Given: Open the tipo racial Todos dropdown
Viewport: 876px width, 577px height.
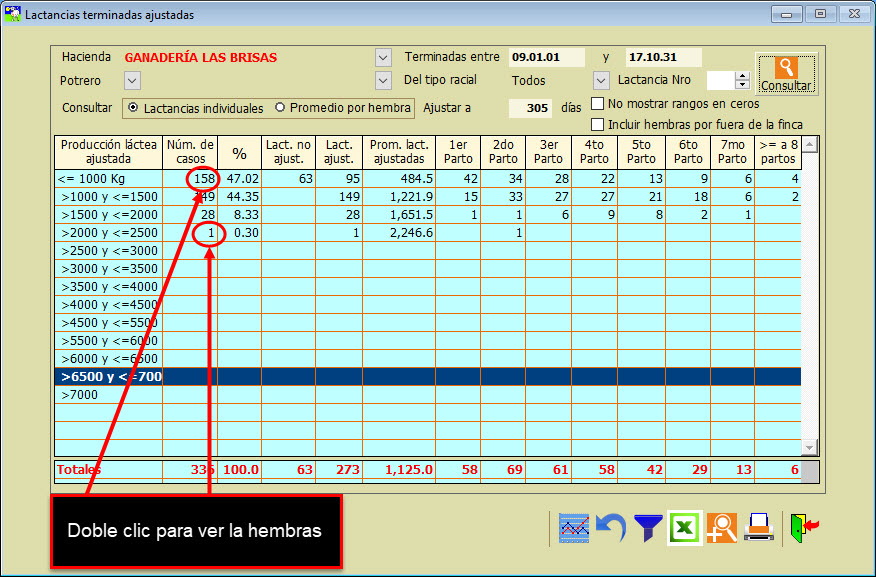Looking at the screenshot, I should tap(601, 80).
